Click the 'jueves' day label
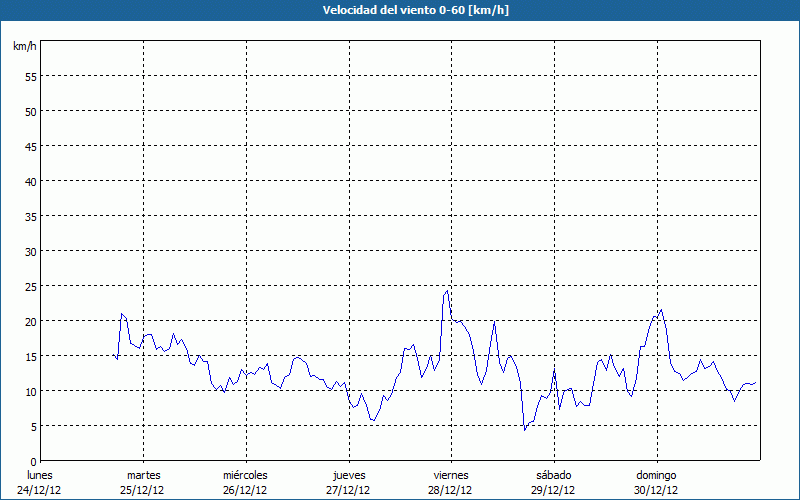The height and width of the screenshot is (500, 800). (348, 475)
